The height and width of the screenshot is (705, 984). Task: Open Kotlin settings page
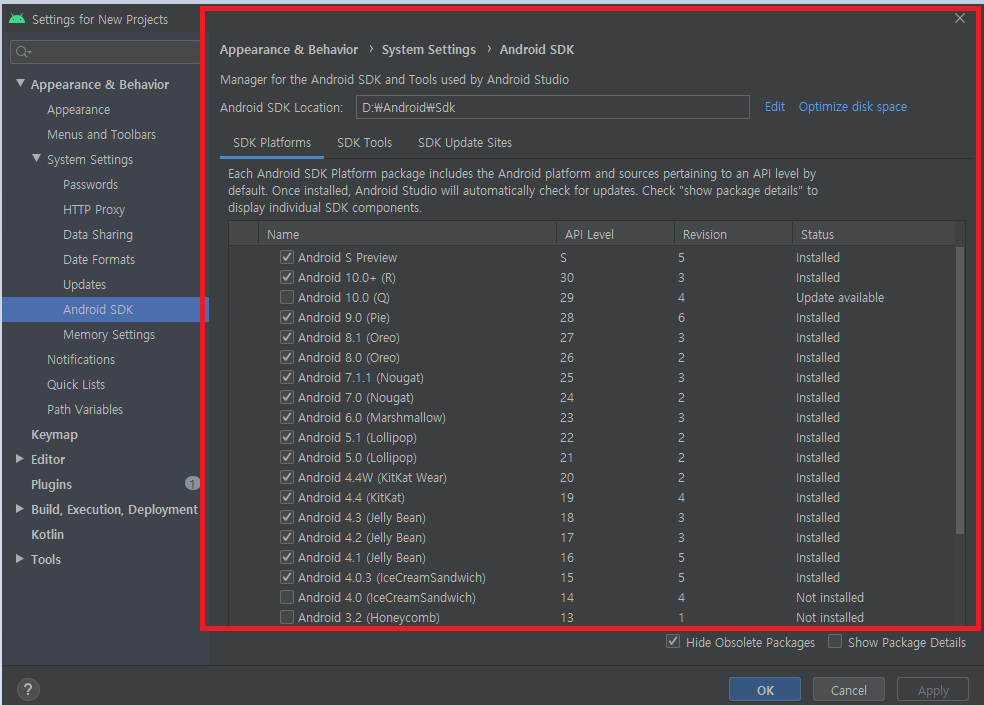click(x=48, y=534)
